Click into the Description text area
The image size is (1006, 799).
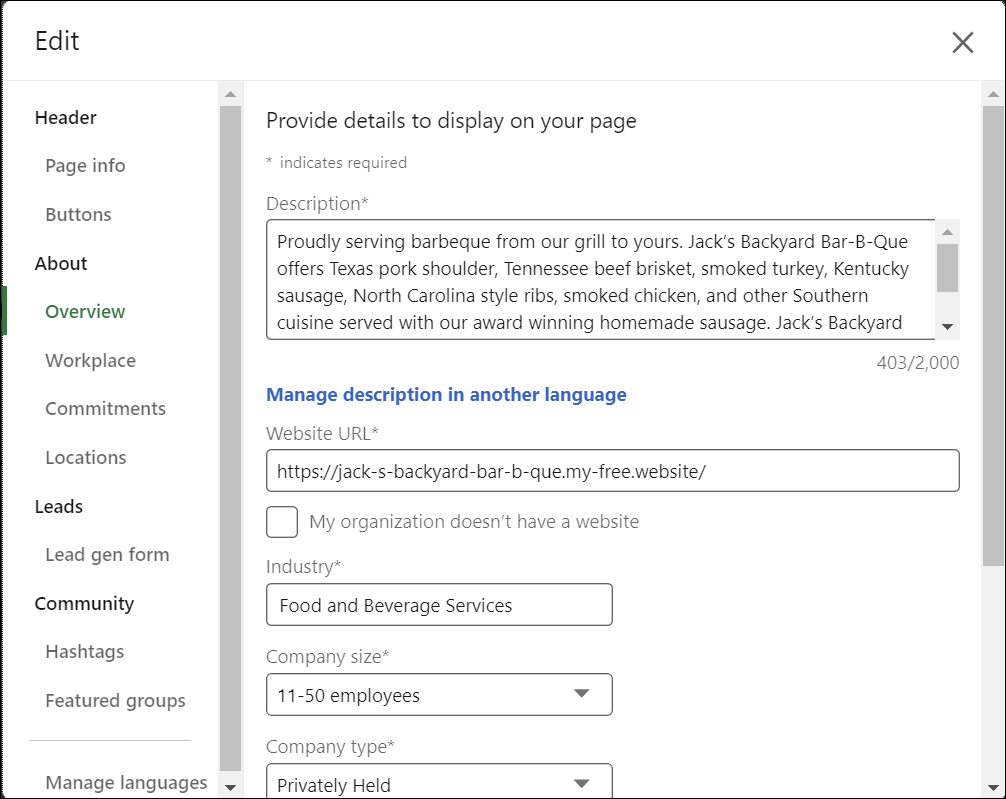pyautogui.click(x=601, y=280)
